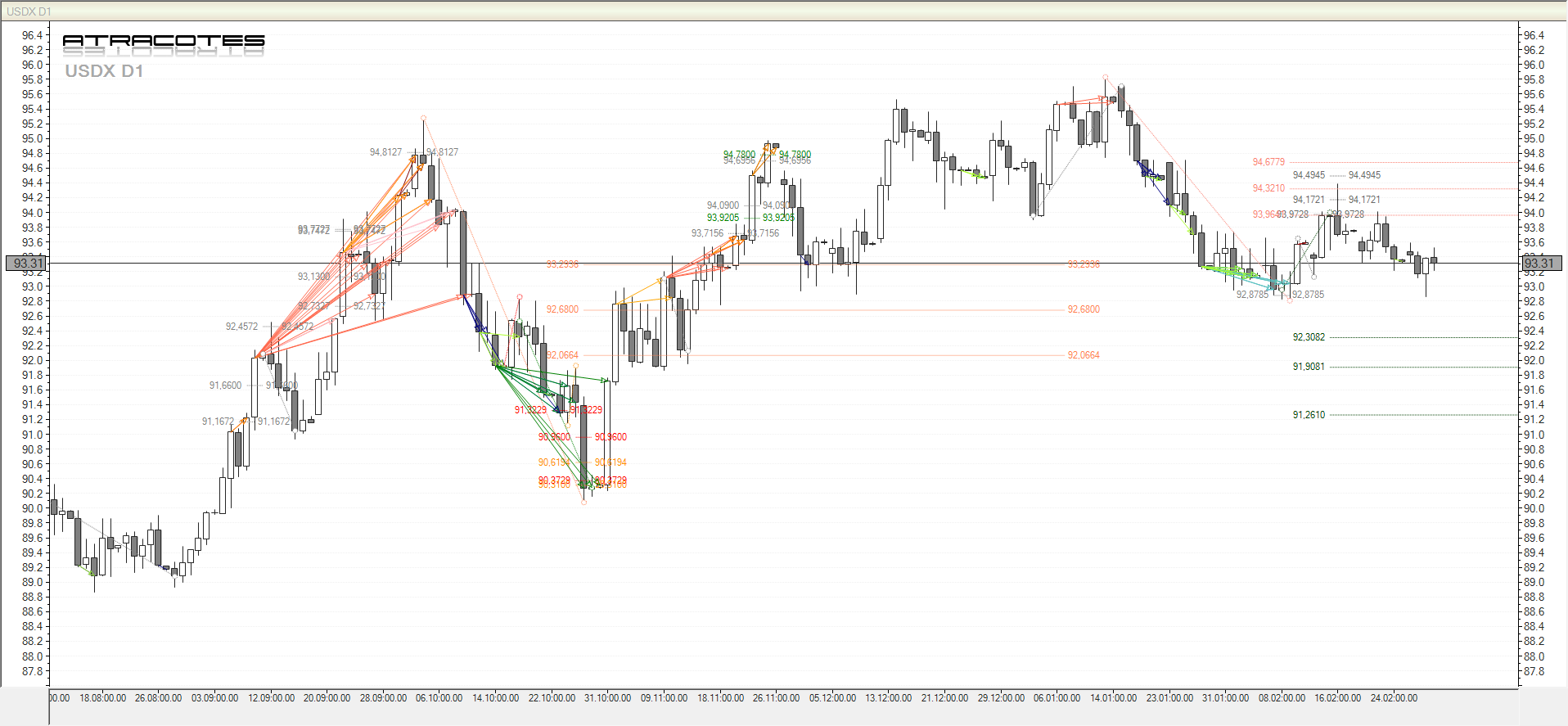Select the 94,3210 level label
1568x726 pixels.
point(1268,188)
